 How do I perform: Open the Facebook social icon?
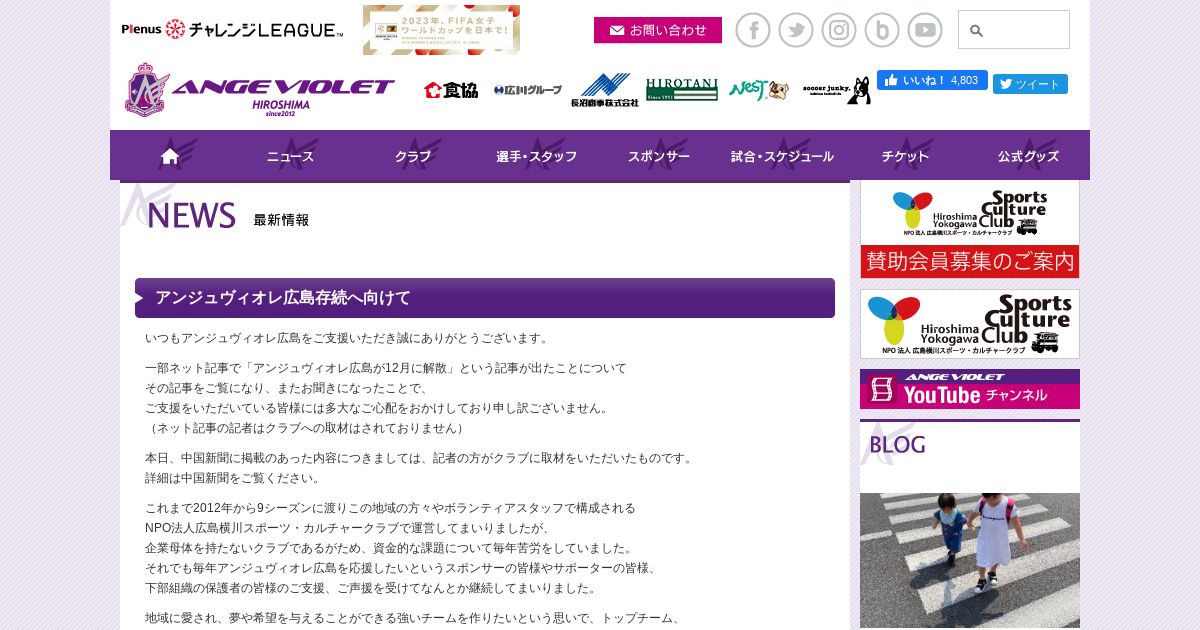point(753,30)
